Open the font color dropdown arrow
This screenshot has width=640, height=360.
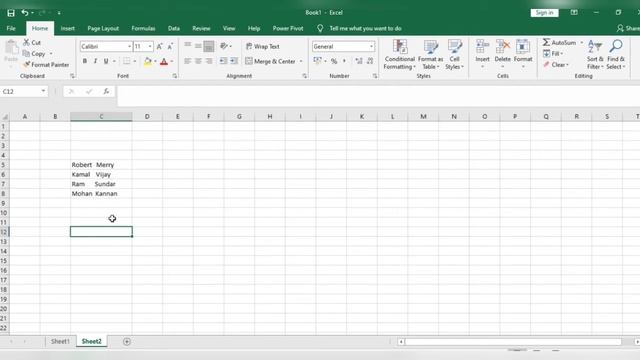click(172, 61)
